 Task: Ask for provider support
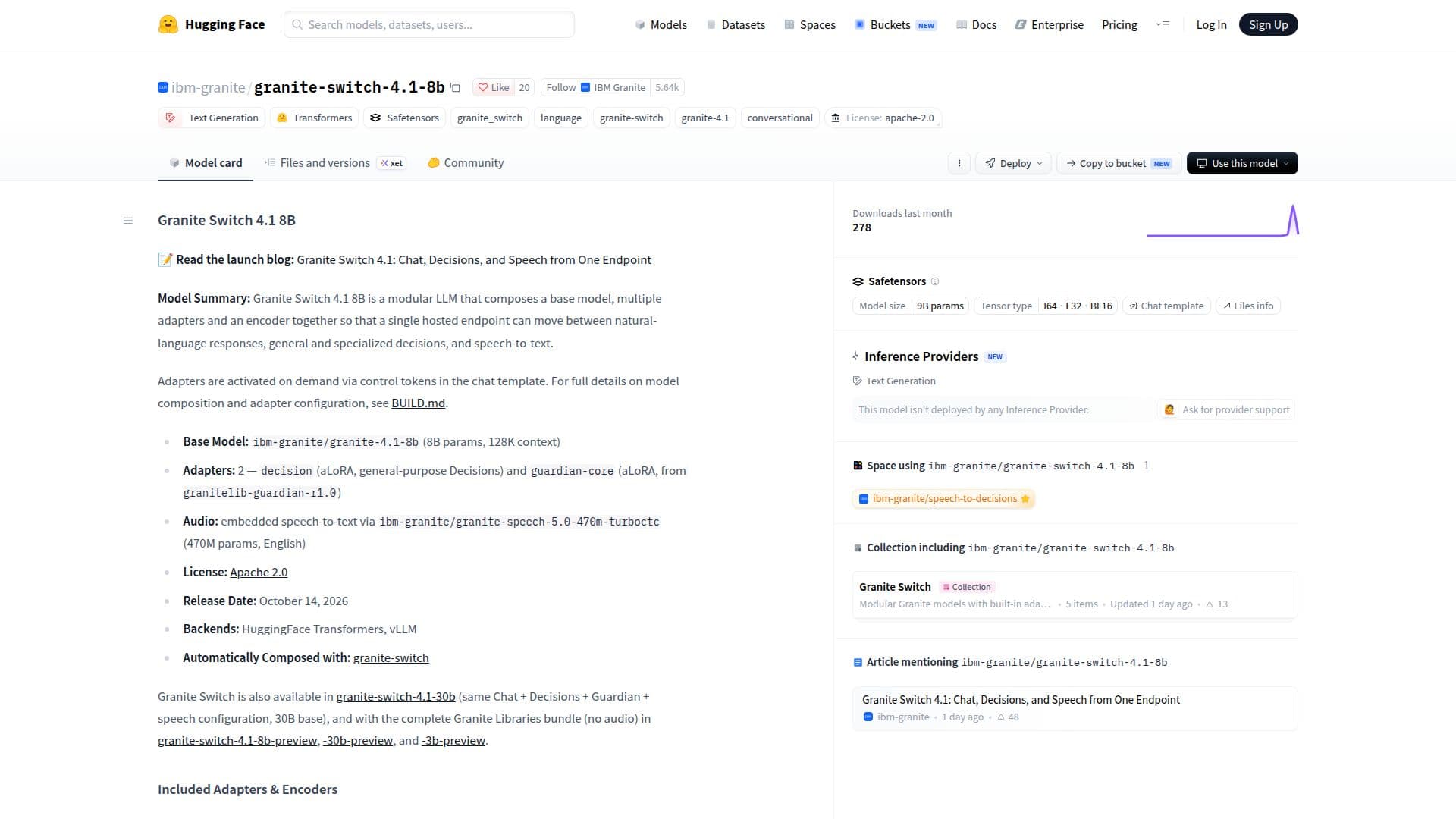[x=1226, y=409]
